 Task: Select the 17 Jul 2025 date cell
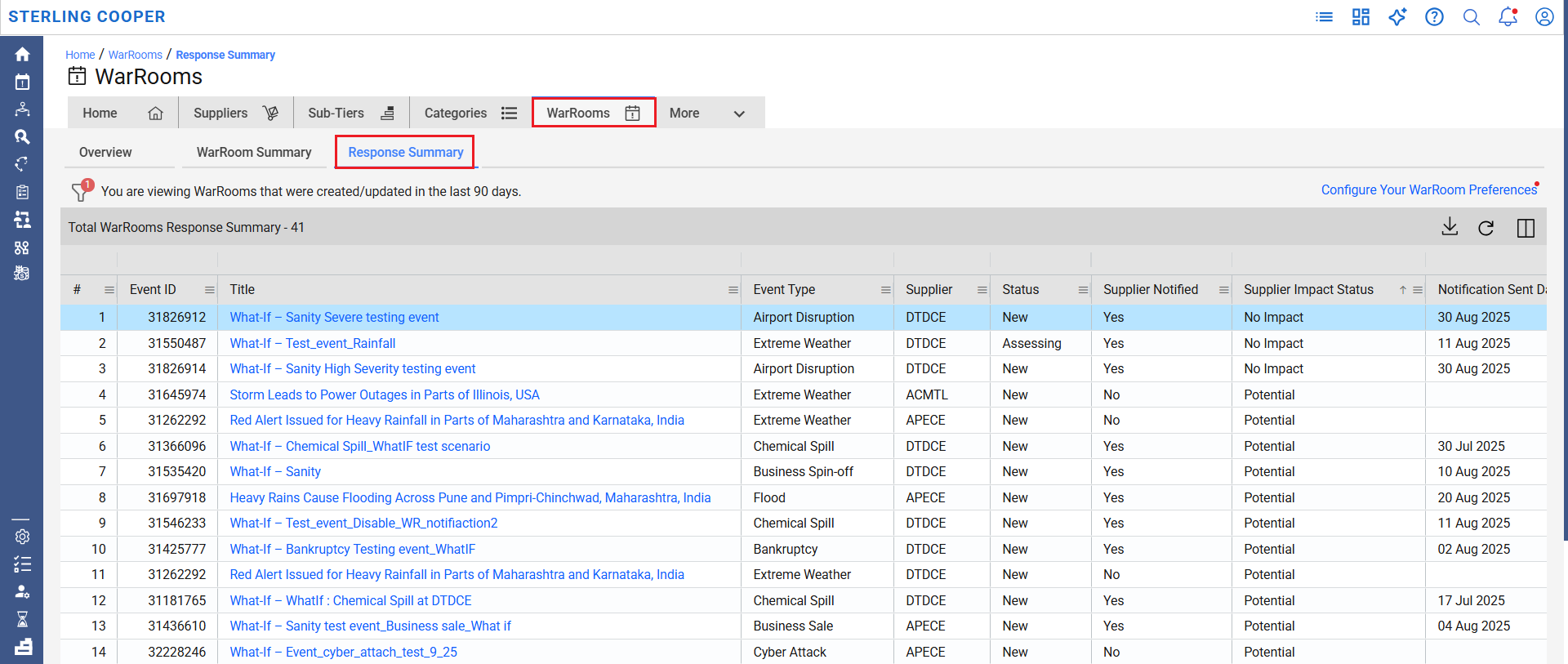point(1486,600)
